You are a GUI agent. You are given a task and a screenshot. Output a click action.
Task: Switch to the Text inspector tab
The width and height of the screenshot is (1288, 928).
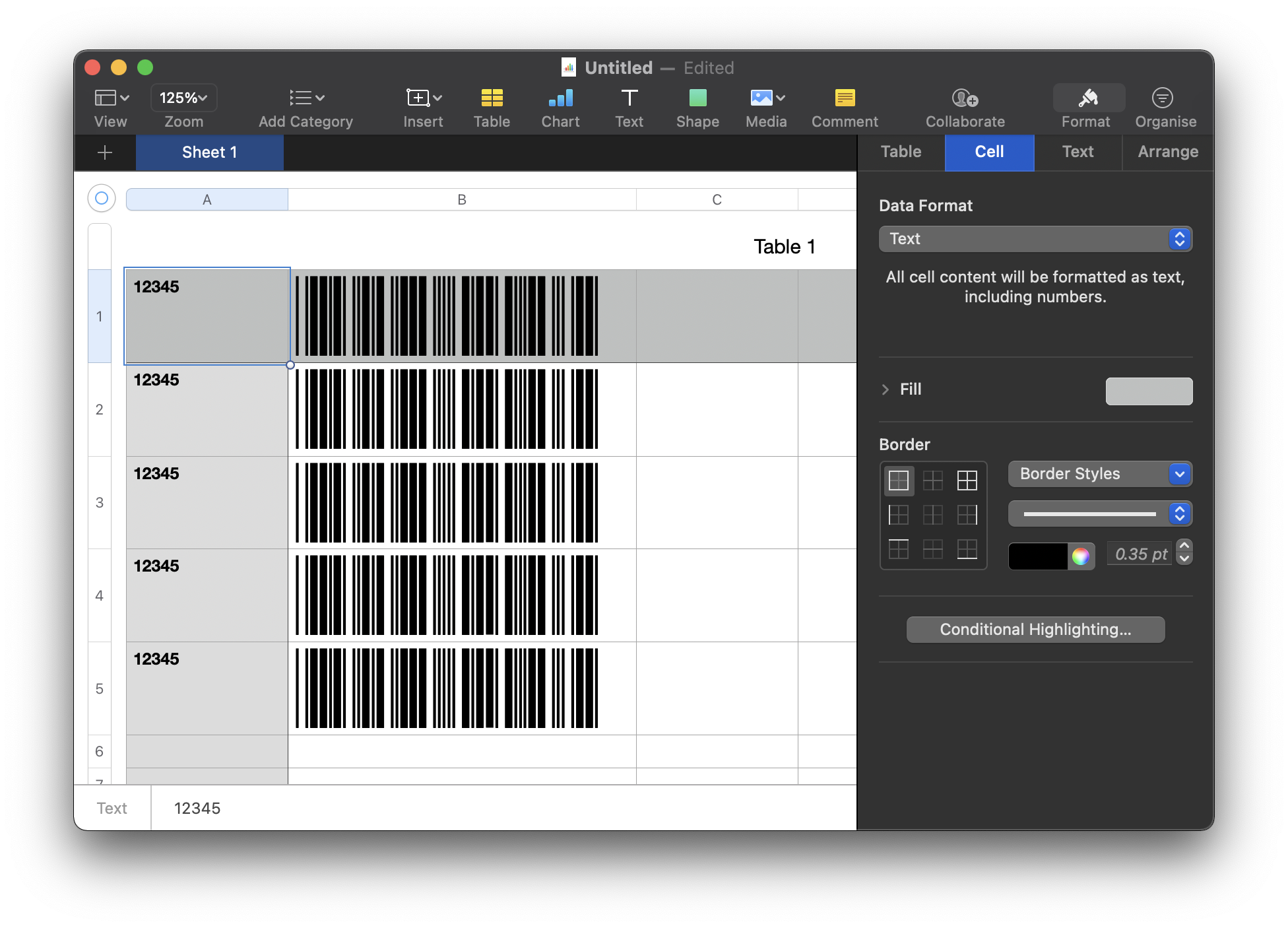pos(1078,152)
